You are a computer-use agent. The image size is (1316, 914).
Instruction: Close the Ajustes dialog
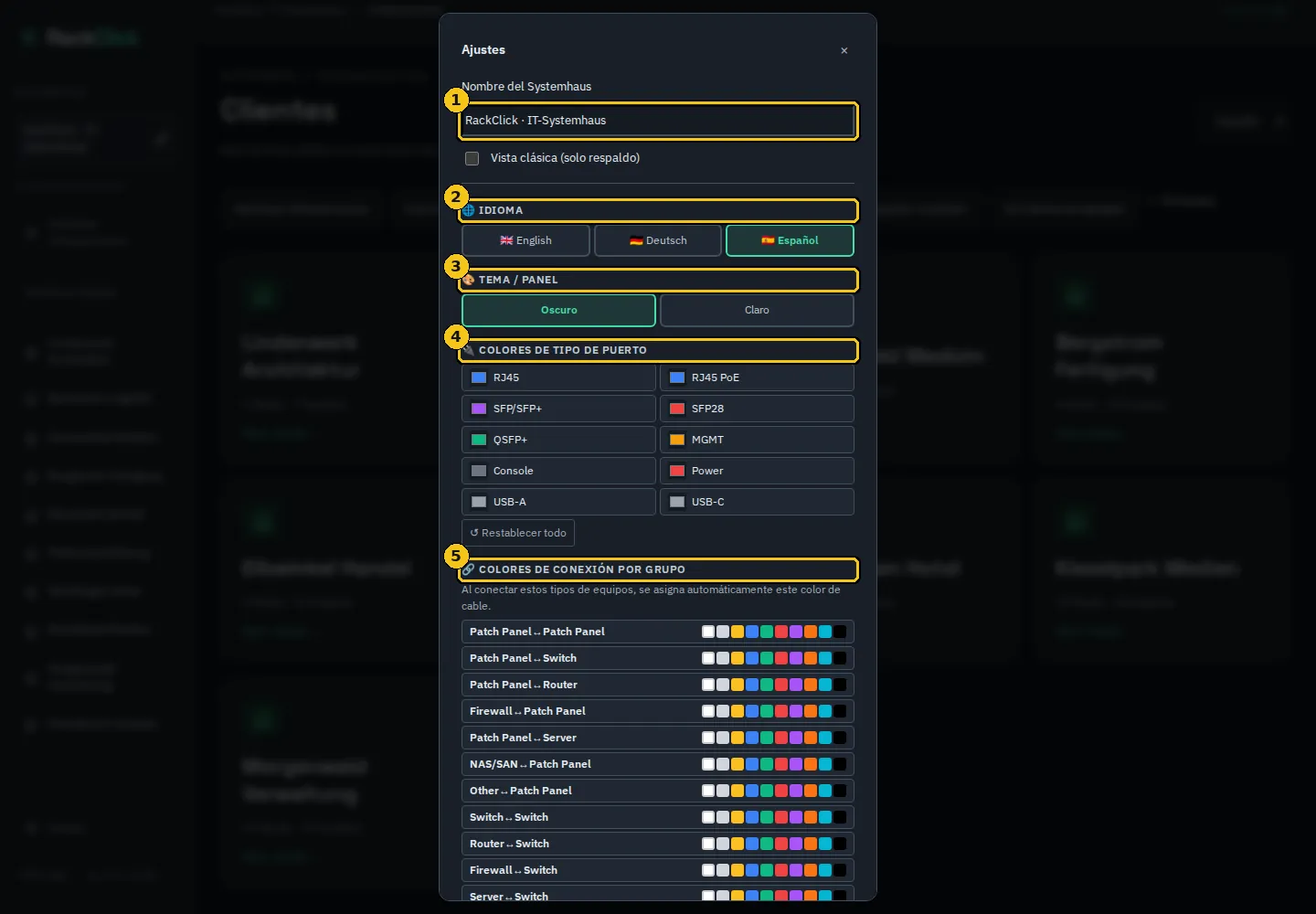(844, 50)
